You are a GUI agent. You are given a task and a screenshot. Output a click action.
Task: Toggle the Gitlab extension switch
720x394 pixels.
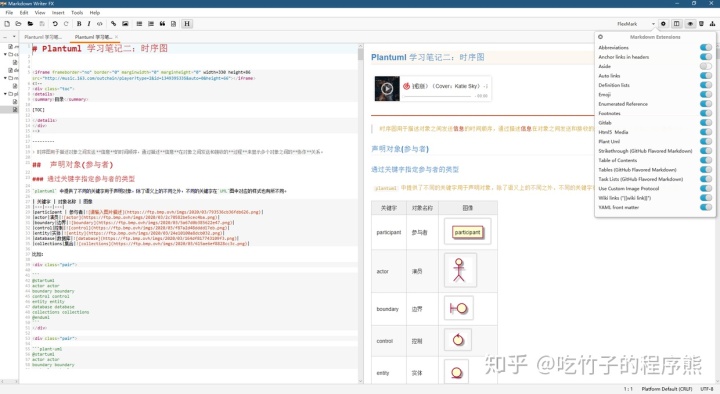tap(705, 123)
